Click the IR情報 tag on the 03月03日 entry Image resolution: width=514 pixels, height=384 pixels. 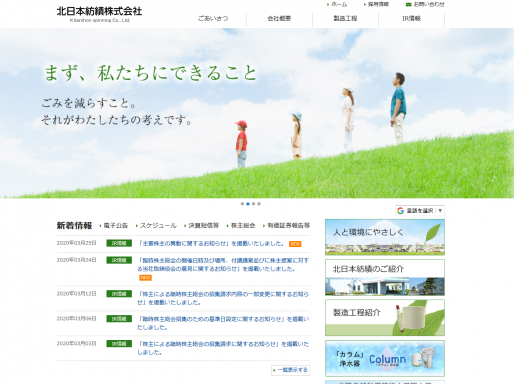(119, 344)
